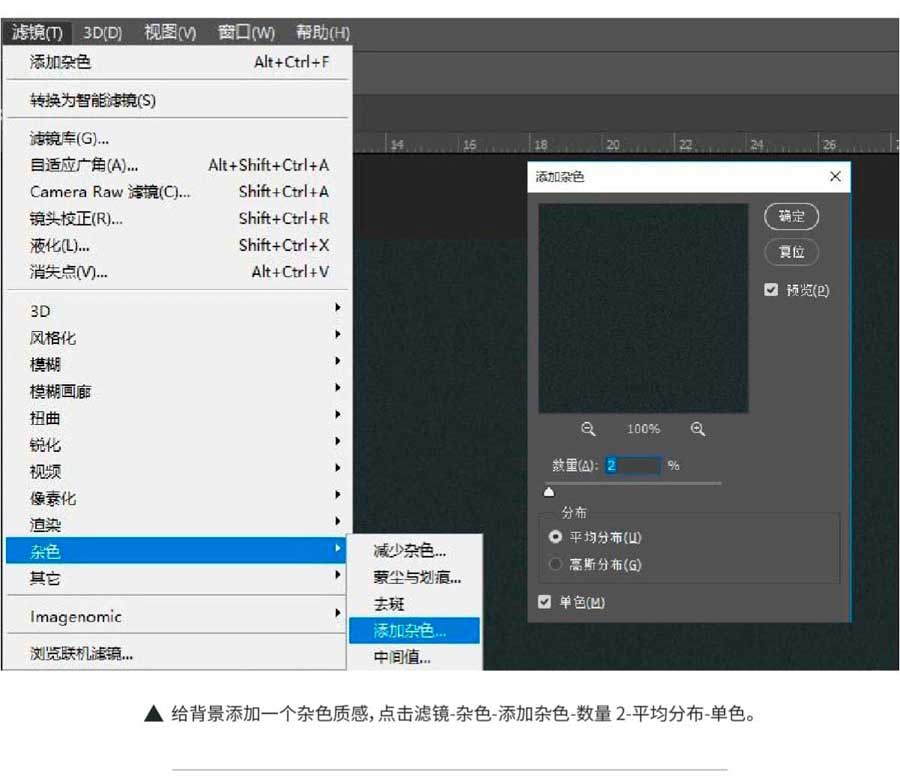This screenshot has height=776, width=900.
Task: Click the 数量(A) input field
Action: point(633,465)
